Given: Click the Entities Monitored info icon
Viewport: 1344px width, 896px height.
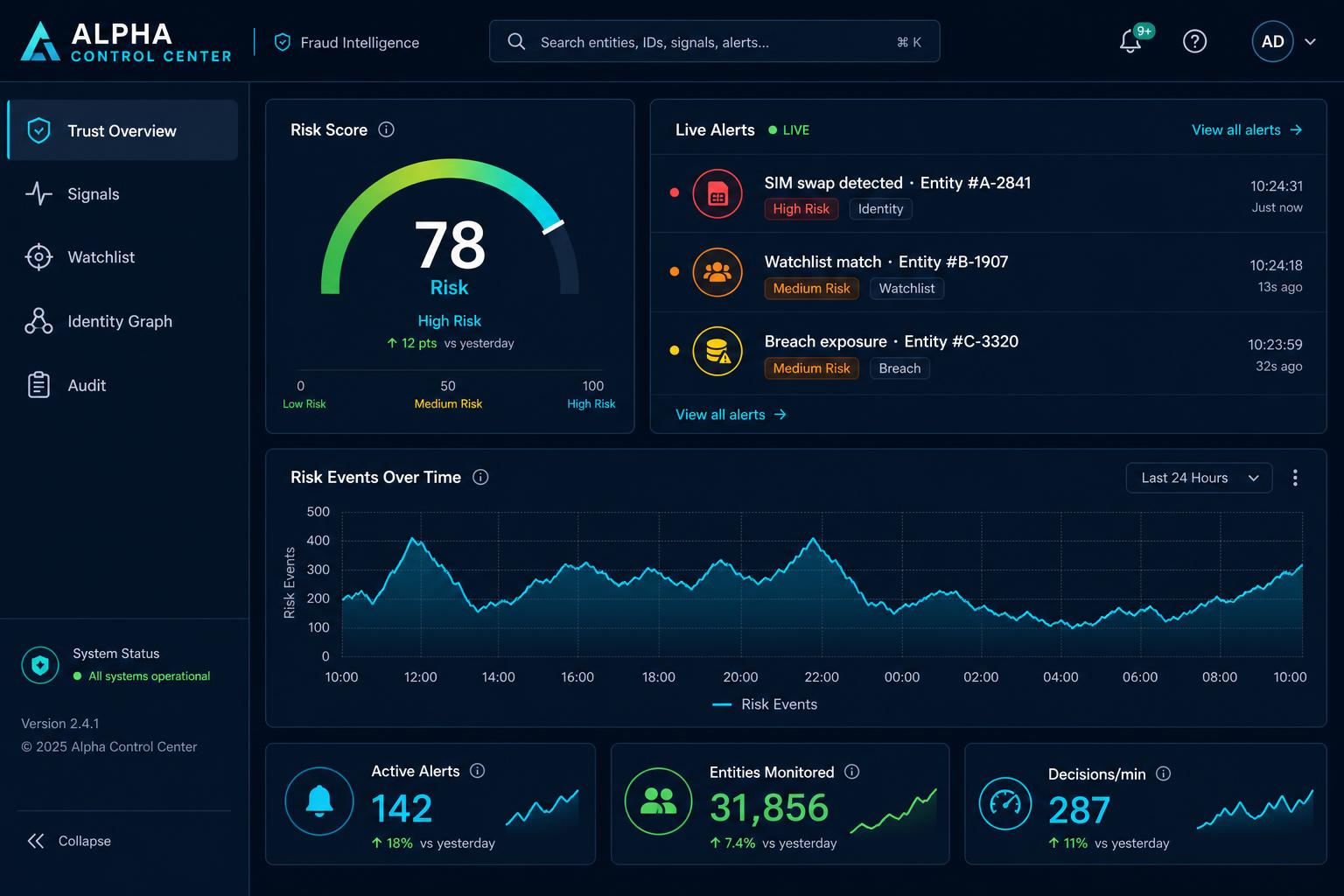Looking at the screenshot, I should (851, 772).
